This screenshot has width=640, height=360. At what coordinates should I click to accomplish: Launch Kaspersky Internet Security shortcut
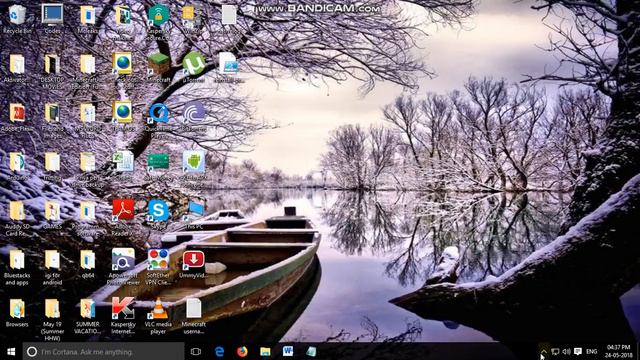click(x=123, y=315)
